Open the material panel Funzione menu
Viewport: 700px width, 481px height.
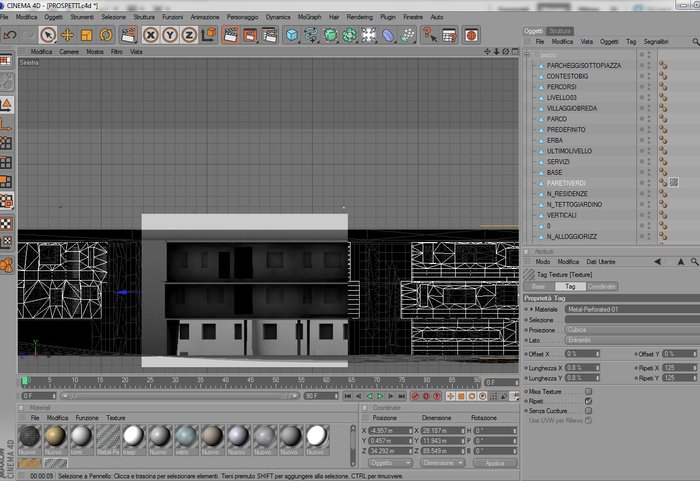(x=87, y=418)
